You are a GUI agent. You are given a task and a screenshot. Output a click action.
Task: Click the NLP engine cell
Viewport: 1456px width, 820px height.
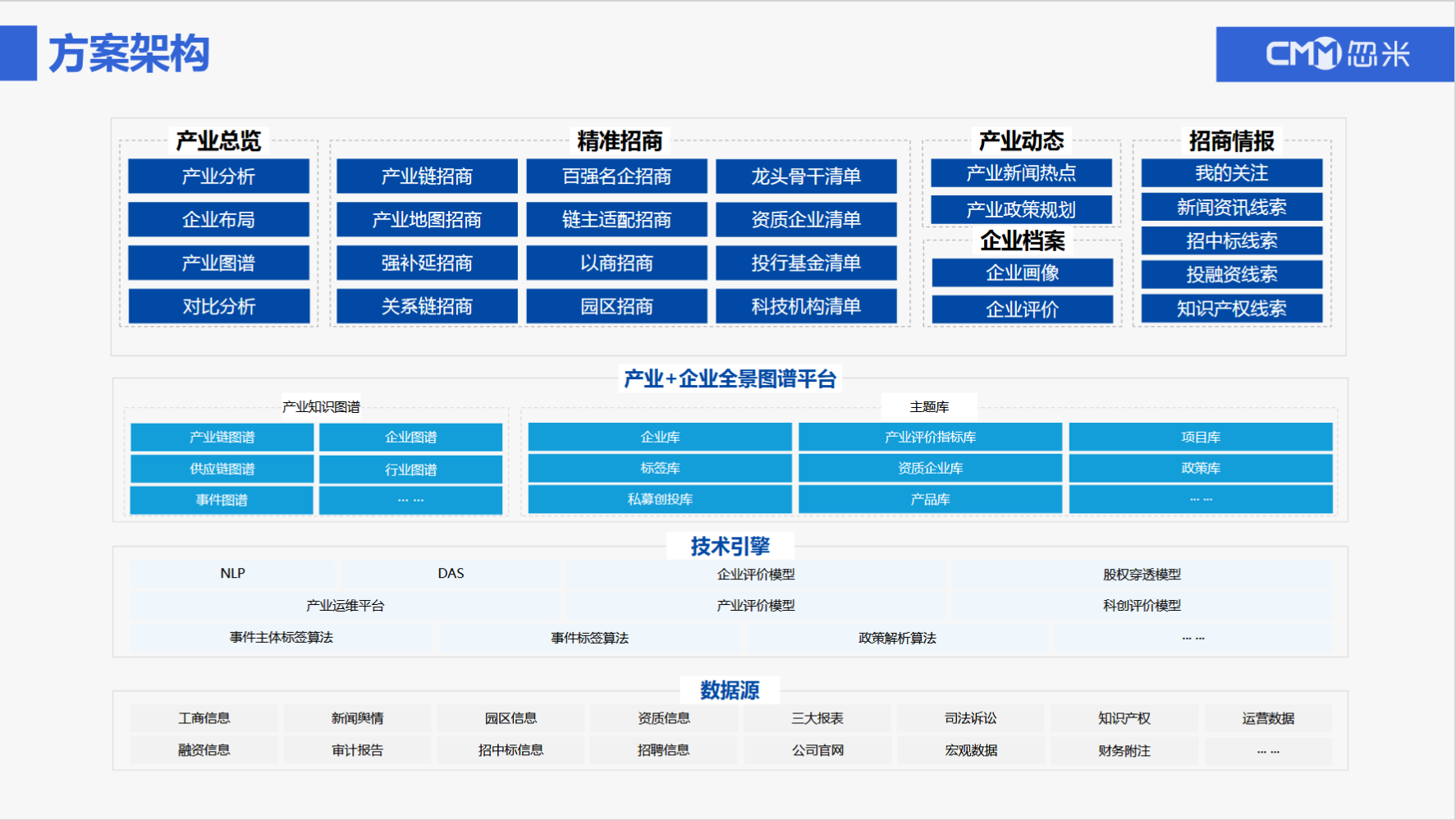click(232, 573)
